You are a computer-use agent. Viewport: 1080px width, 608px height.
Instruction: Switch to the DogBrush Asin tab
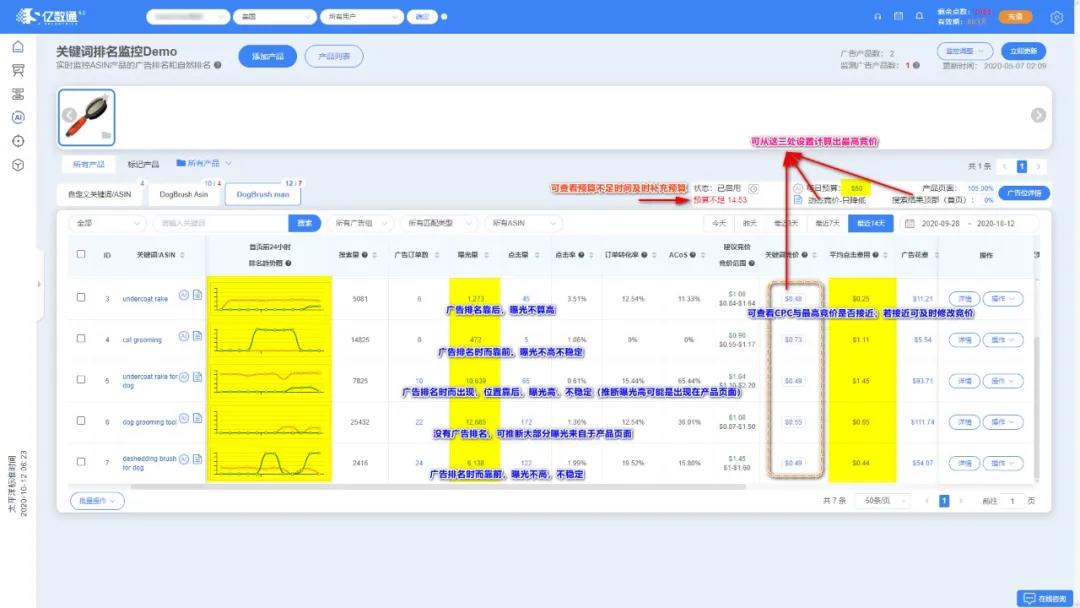pos(184,194)
